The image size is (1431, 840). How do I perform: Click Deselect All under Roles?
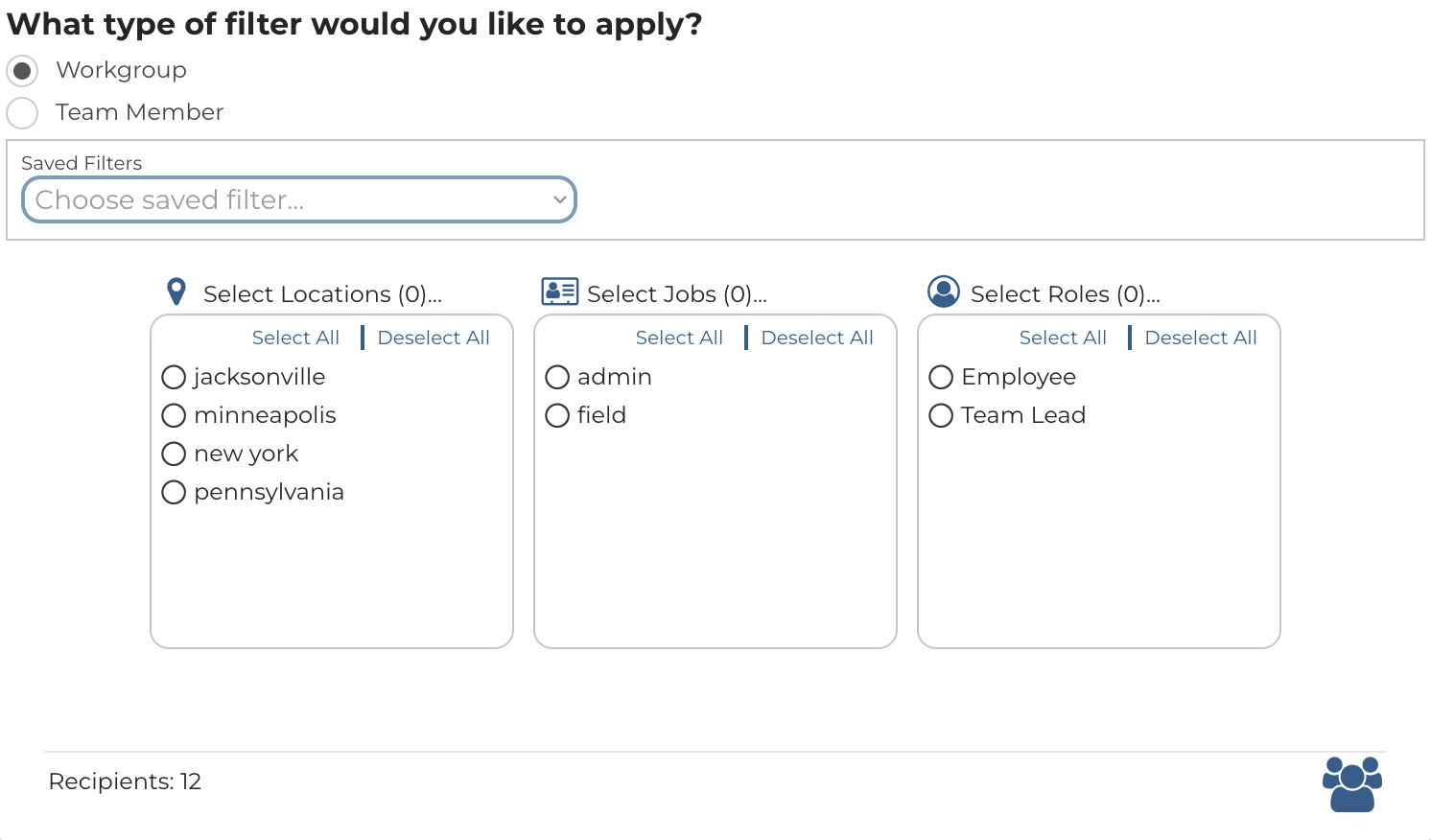1201,338
